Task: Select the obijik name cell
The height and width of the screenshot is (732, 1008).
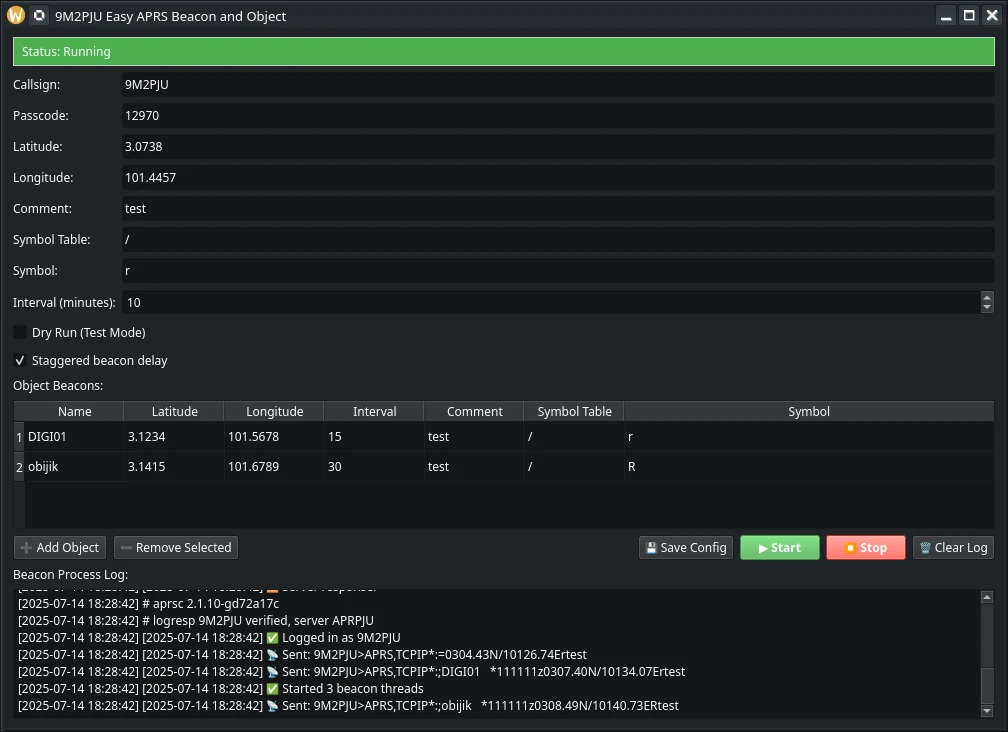Action: pos(75,467)
